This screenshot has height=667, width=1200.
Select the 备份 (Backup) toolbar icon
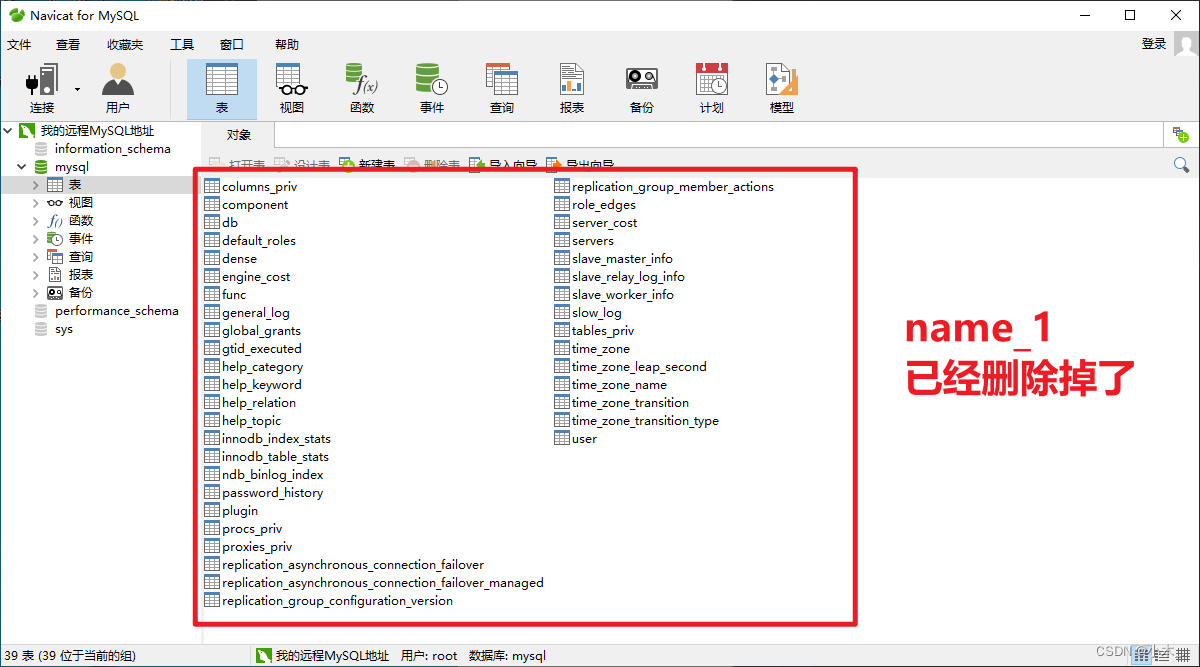point(641,87)
